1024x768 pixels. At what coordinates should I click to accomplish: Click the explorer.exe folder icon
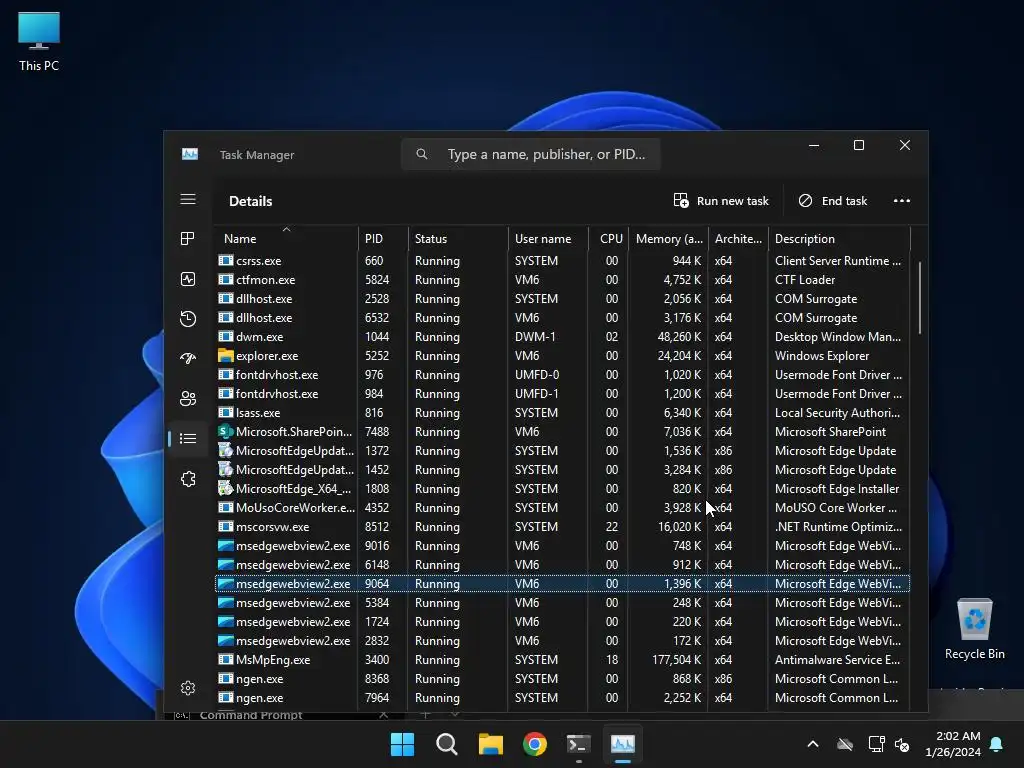[x=226, y=355]
